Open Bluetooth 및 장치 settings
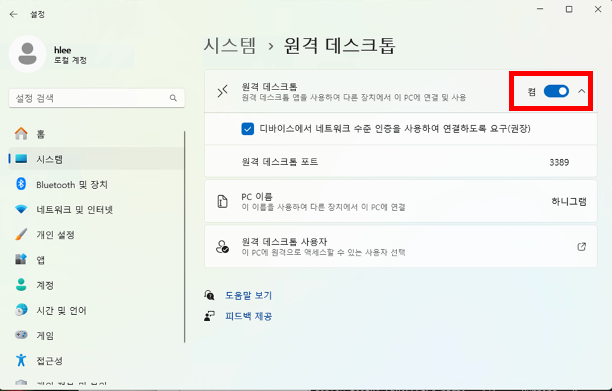 (x=96, y=184)
